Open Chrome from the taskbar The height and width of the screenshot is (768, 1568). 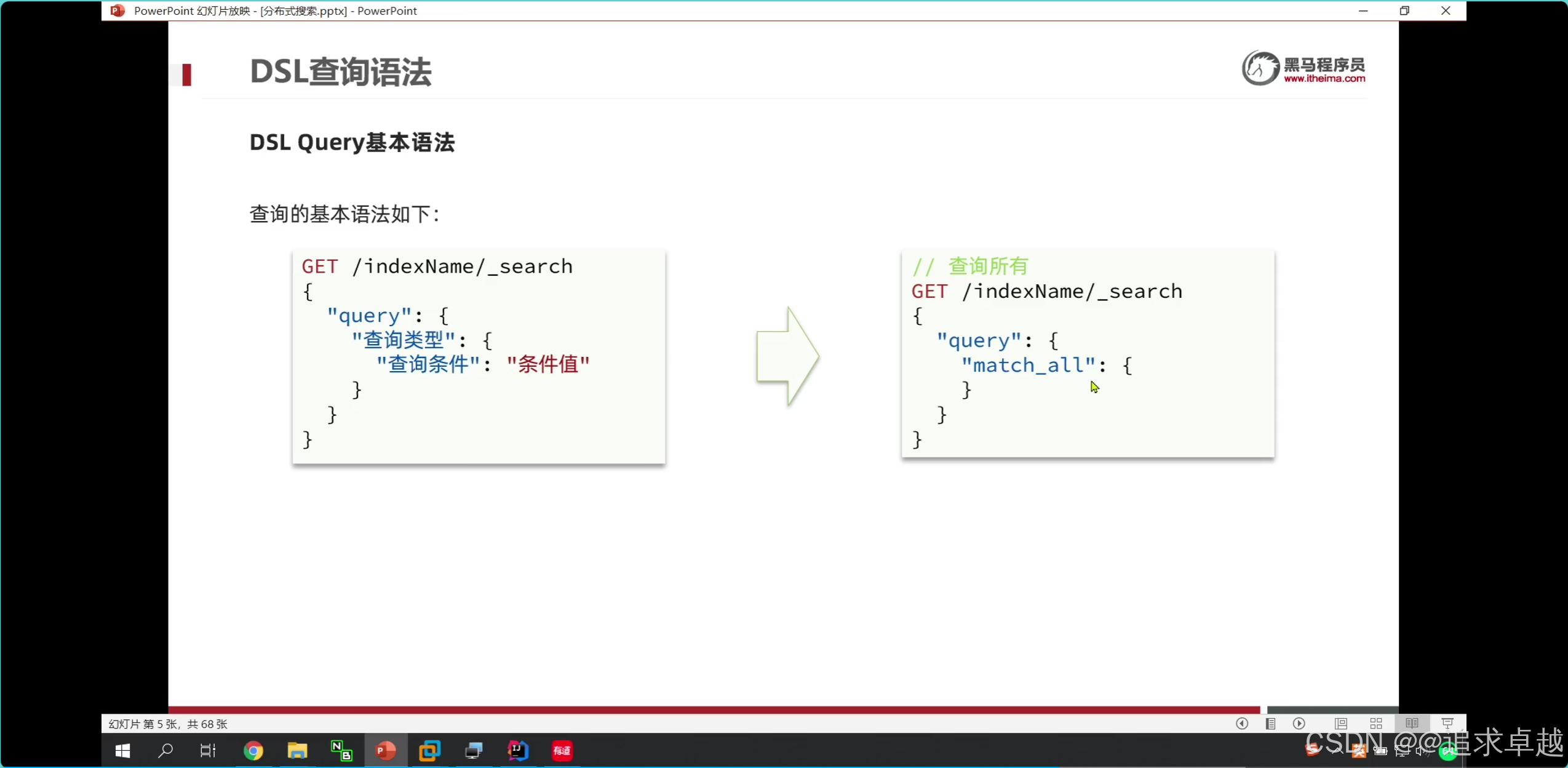click(253, 751)
